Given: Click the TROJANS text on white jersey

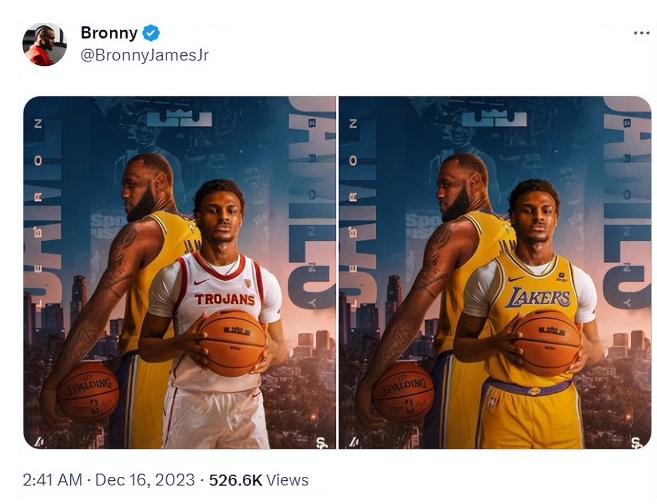Looking at the screenshot, I should click(225, 299).
